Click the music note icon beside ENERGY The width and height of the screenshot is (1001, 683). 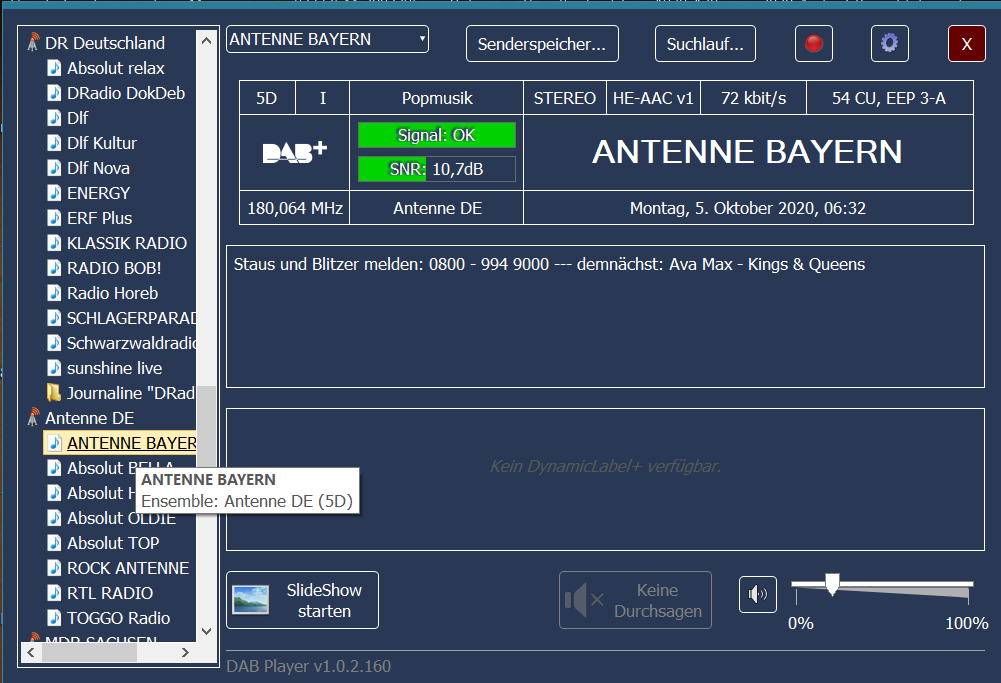pos(54,193)
